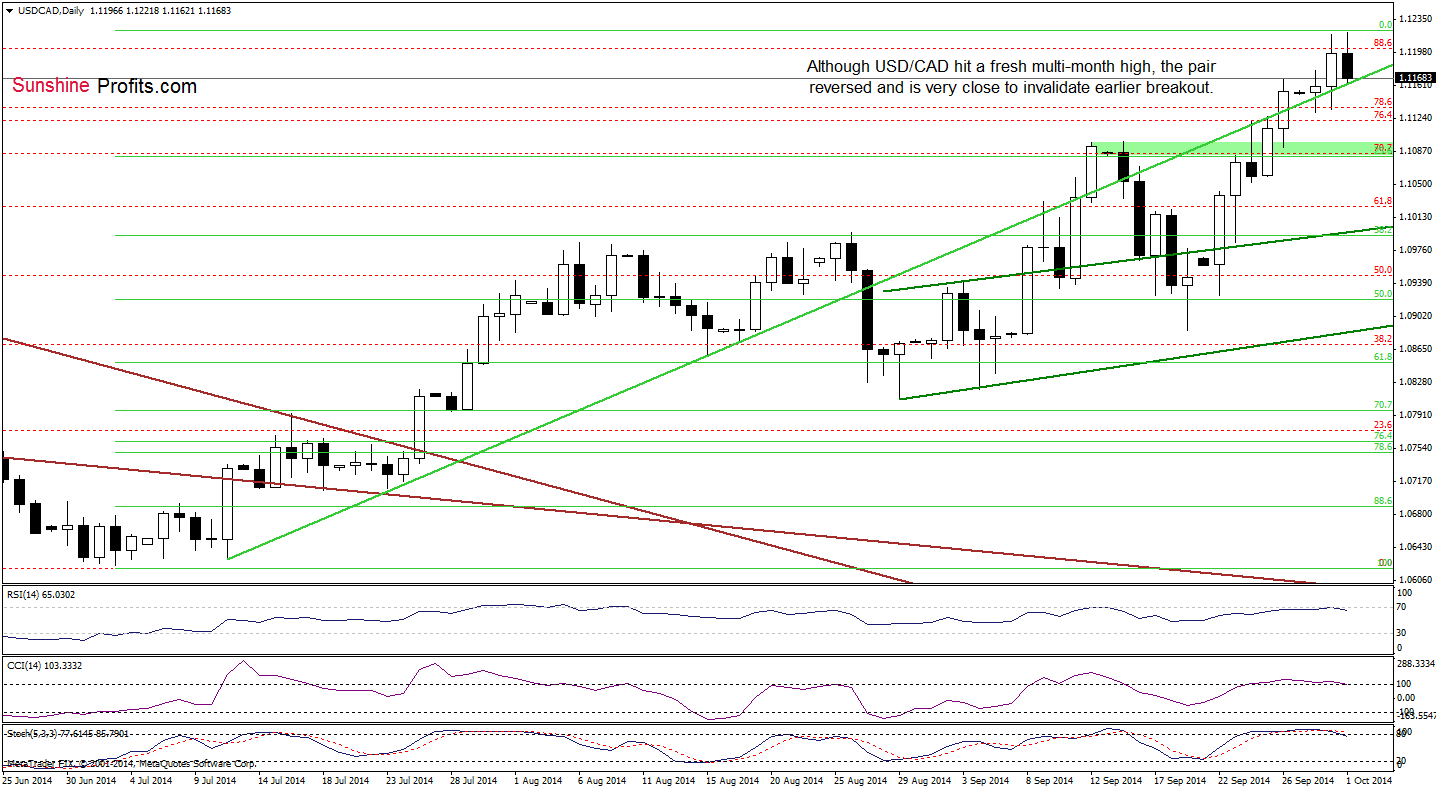This screenshot has width=1436, height=789.
Task: Click the 30 Jun 2014 date label
Action: point(90,780)
